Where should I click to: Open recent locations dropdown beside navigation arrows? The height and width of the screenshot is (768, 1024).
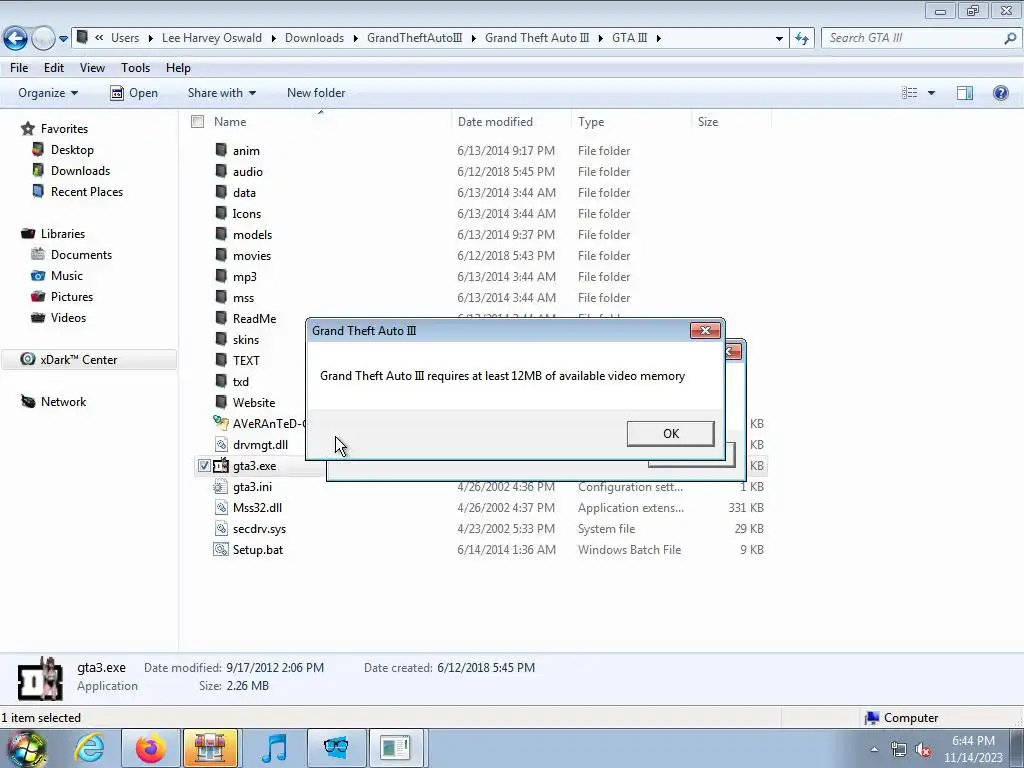[63, 39]
